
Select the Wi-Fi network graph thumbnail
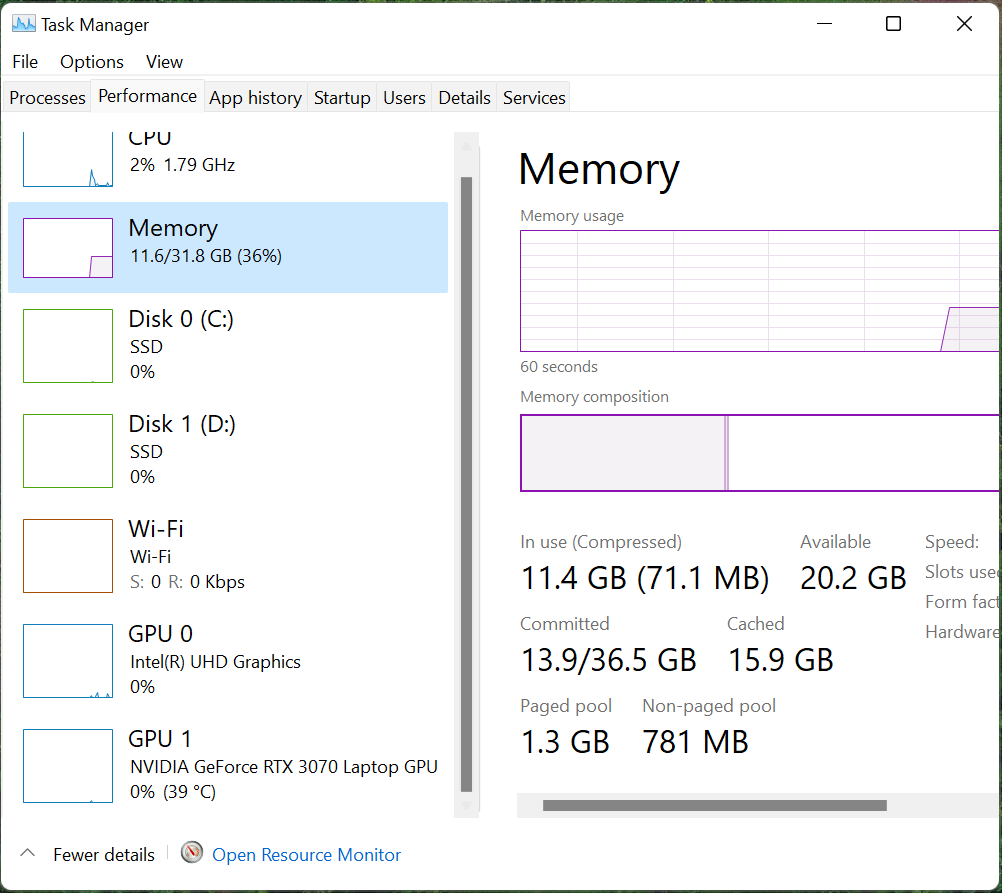pyautogui.click(x=68, y=555)
